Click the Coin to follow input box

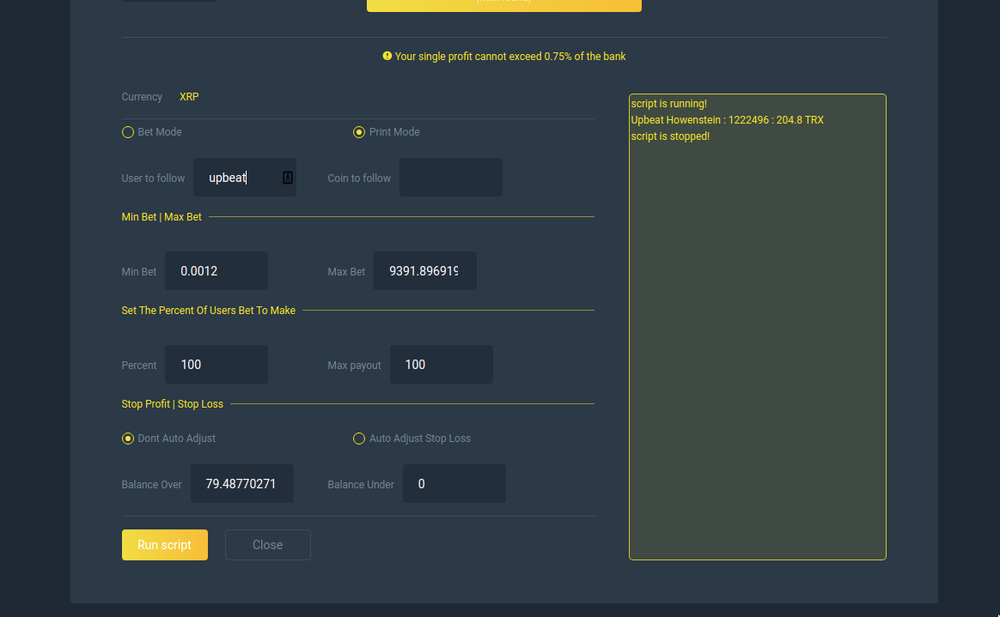(x=450, y=178)
